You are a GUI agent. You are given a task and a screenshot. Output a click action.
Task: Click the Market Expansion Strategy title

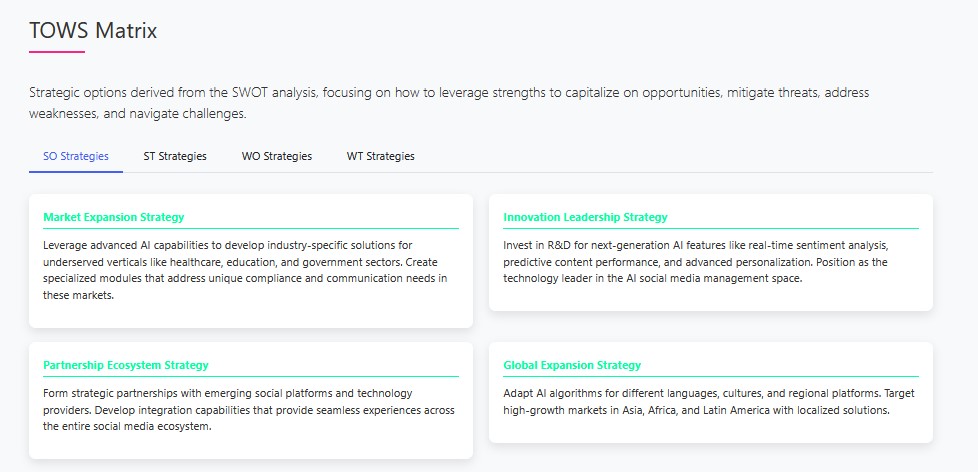(114, 217)
